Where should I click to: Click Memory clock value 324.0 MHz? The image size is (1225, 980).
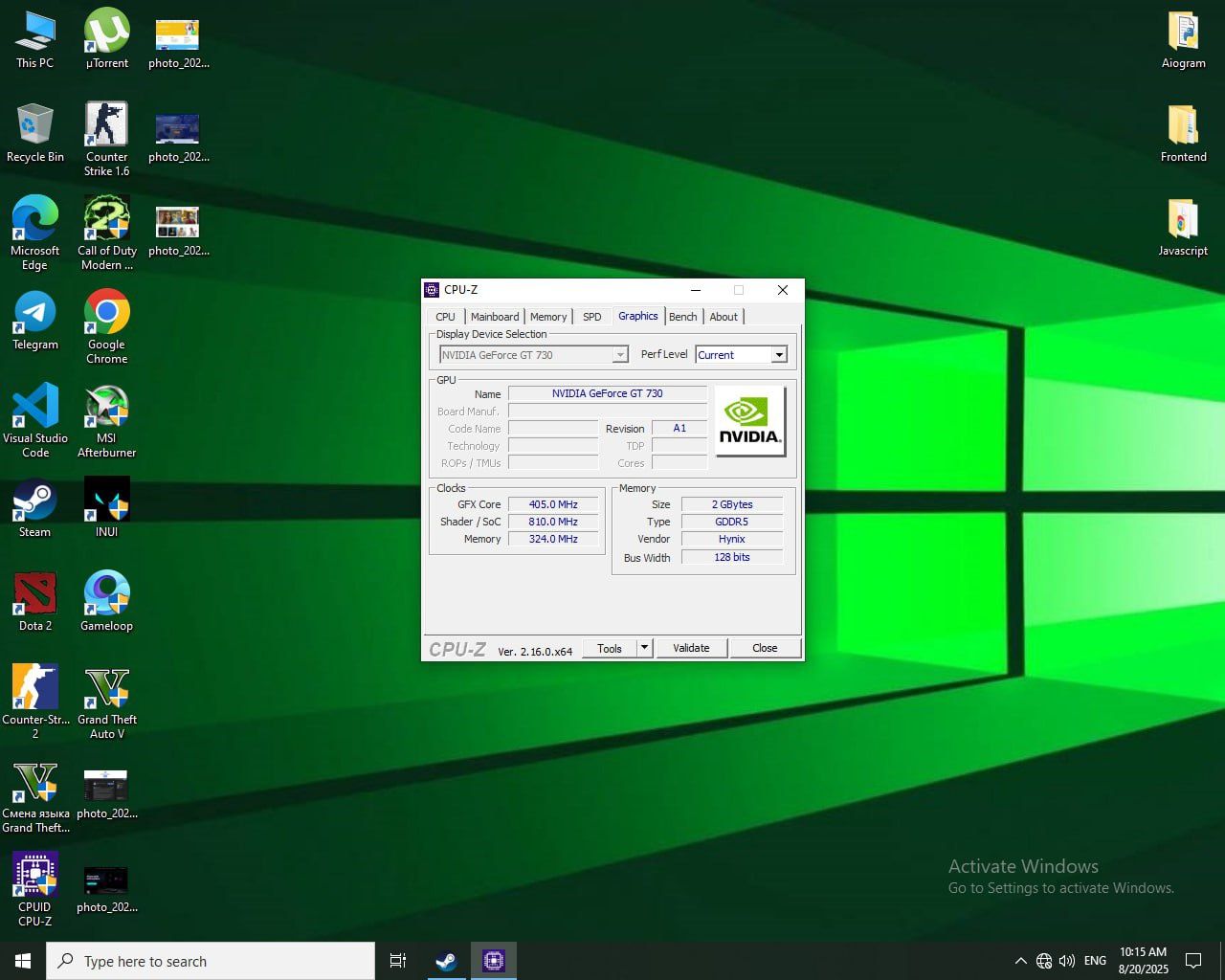pyautogui.click(x=553, y=539)
